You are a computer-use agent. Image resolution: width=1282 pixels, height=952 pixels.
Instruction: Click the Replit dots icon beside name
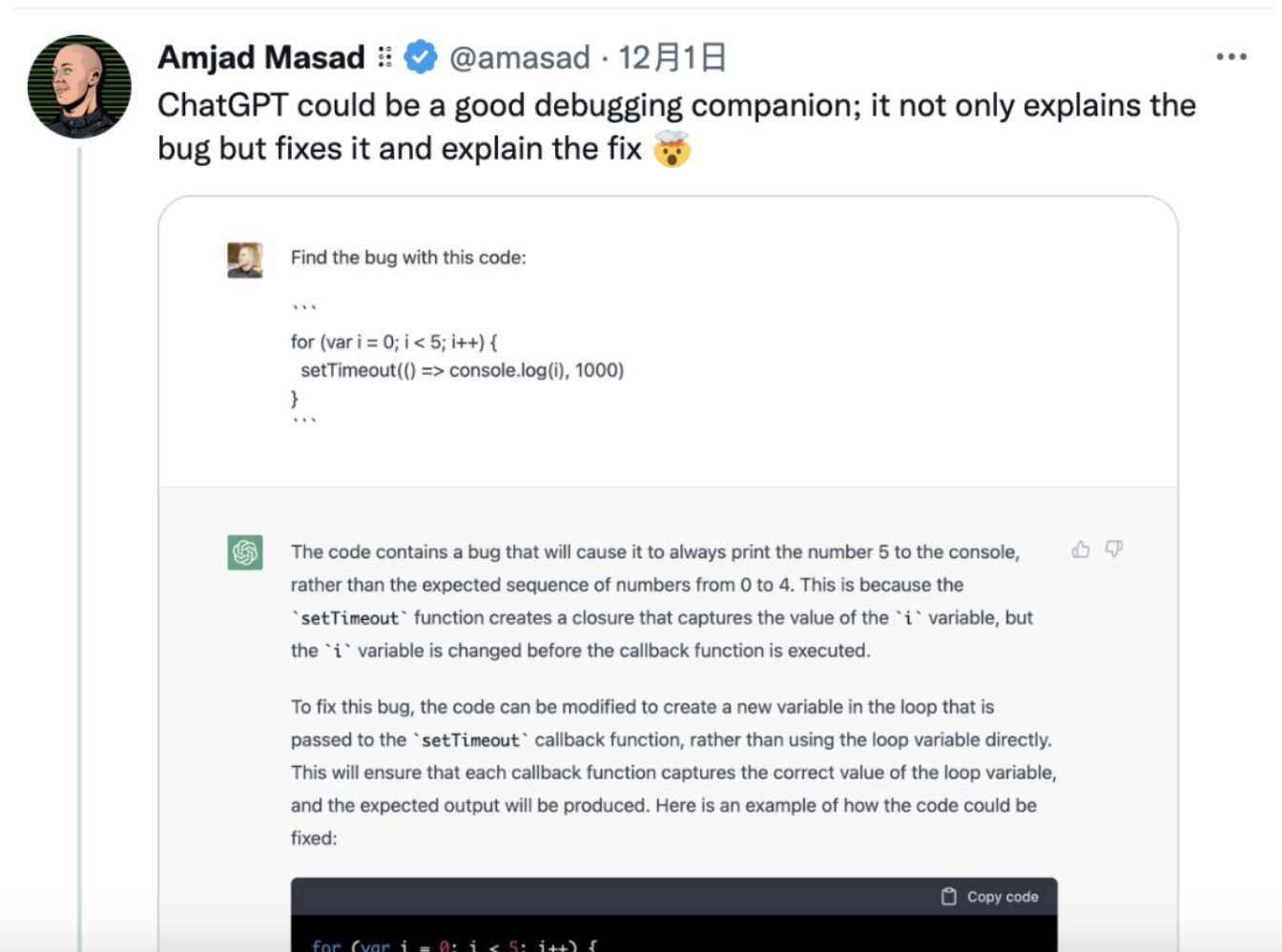384,57
